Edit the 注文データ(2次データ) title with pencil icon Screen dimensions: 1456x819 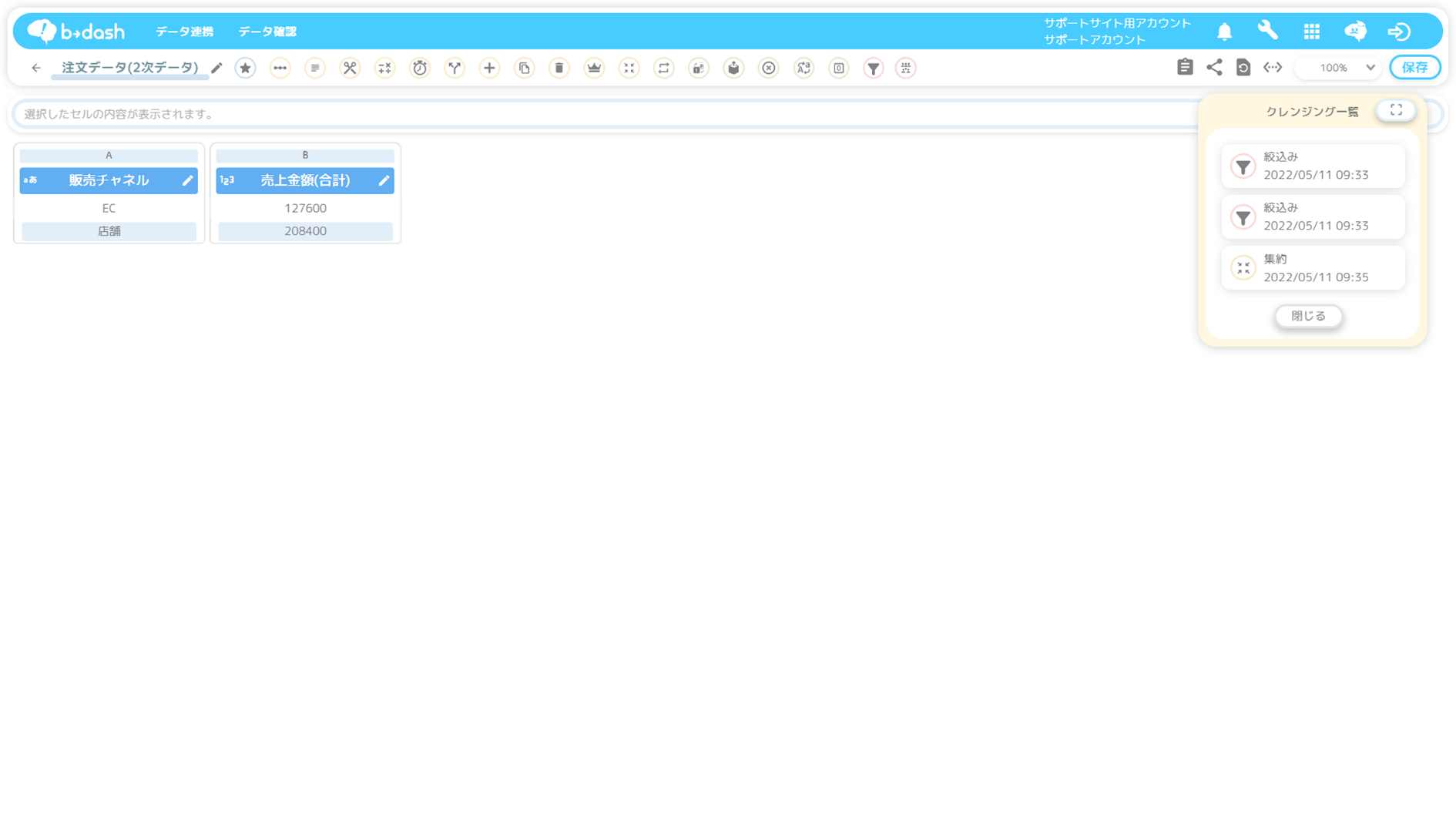pyautogui.click(x=217, y=68)
